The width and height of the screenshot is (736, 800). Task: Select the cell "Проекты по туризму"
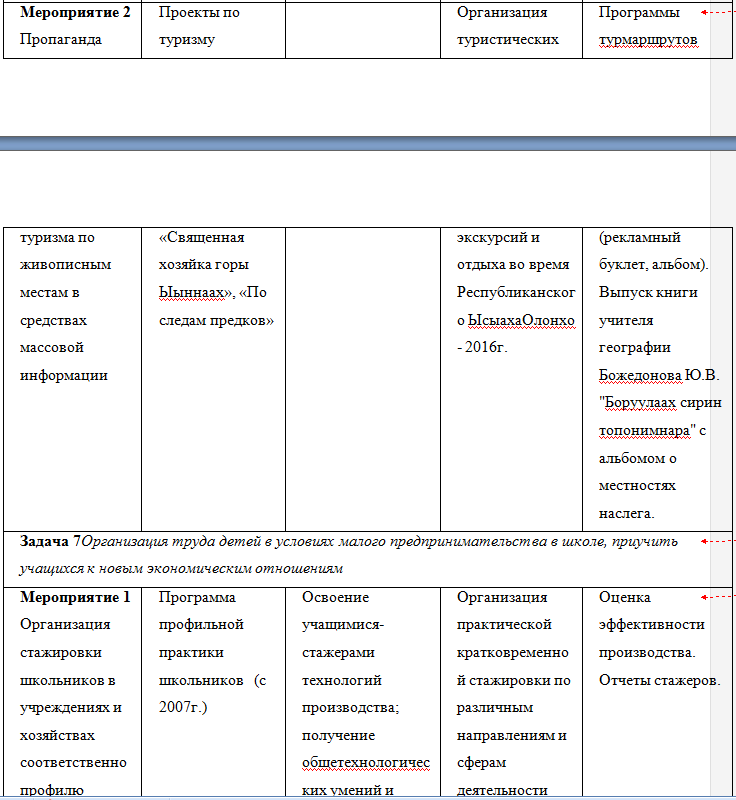(x=213, y=29)
